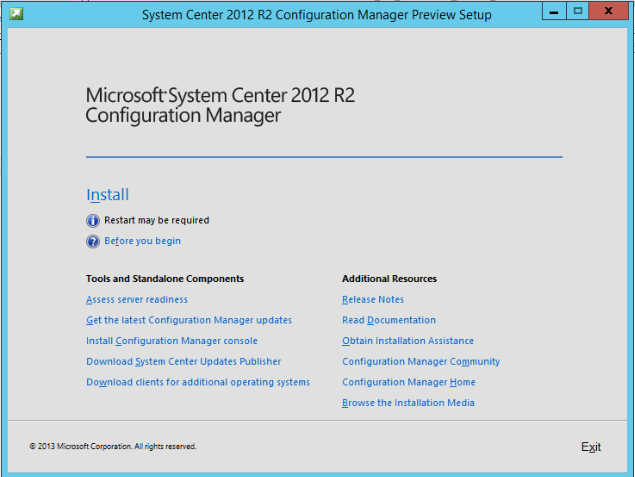Click Obtain Installation Assistance
The width and height of the screenshot is (635, 477).
point(408,341)
